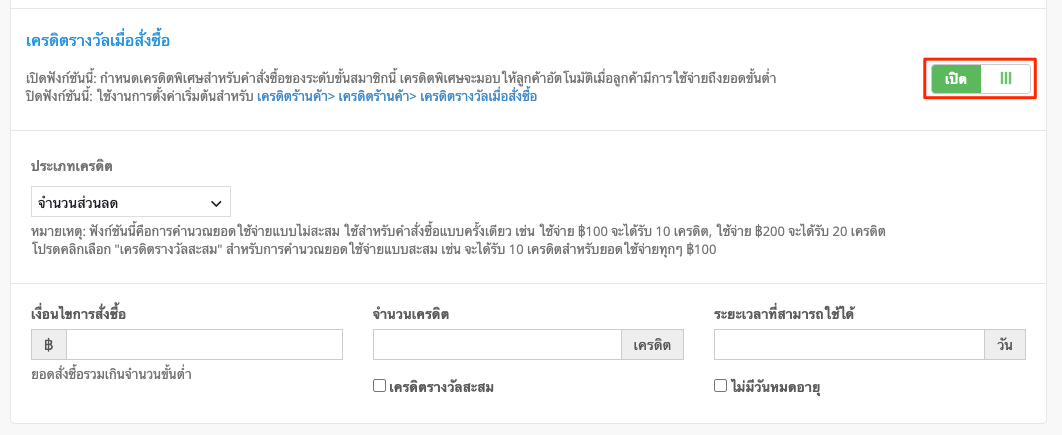Toggle the green เปิด switch off
This screenshot has height=435, width=1062.
tap(981, 79)
